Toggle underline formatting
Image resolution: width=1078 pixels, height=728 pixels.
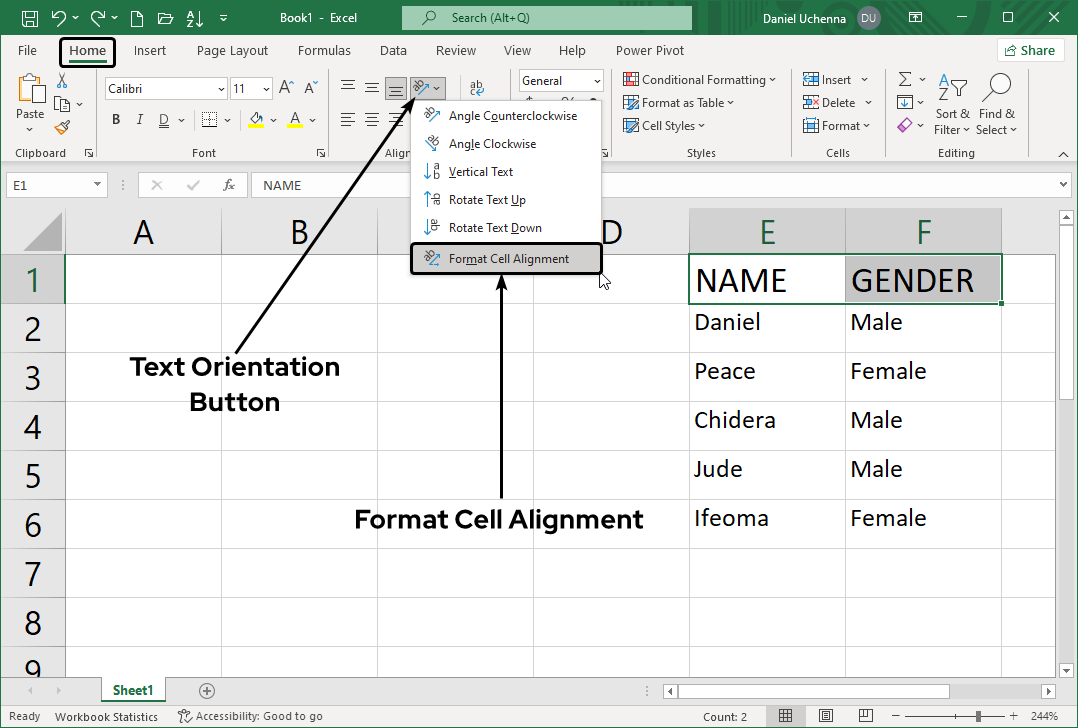coord(161,119)
